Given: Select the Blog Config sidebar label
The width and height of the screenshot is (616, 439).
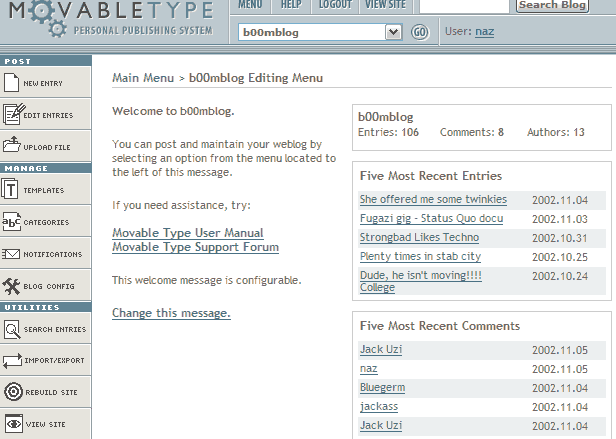Looking at the screenshot, I should (x=49, y=287).
